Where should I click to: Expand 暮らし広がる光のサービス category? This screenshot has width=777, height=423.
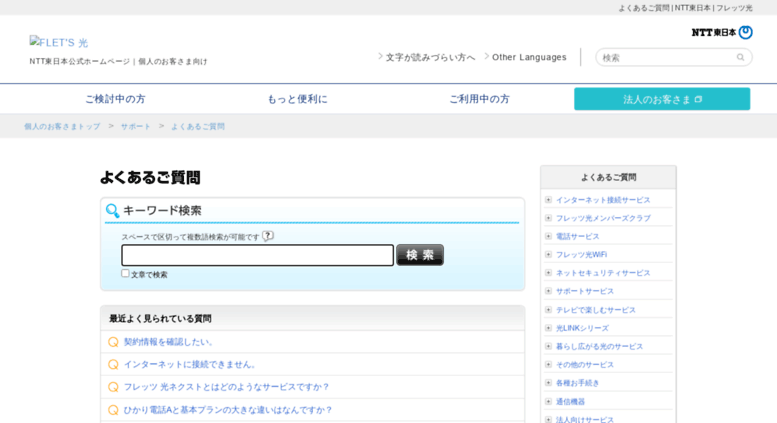coord(548,346)
